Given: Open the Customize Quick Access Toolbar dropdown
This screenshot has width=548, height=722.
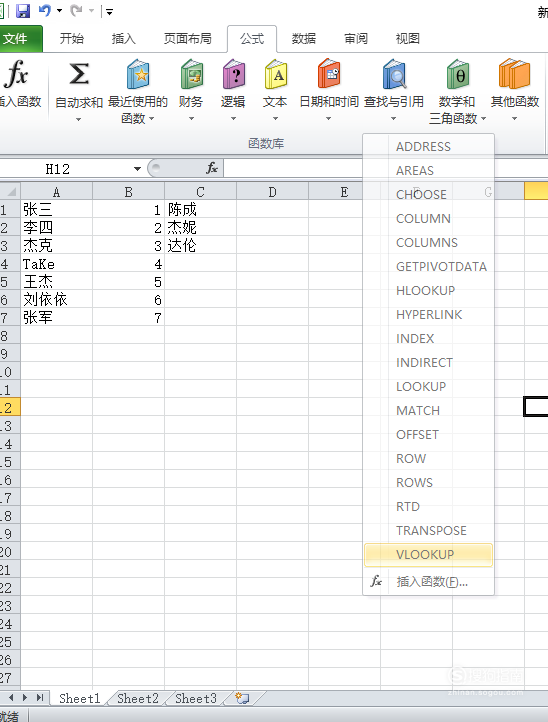Looking at the screenshot, I should [109, 12].
